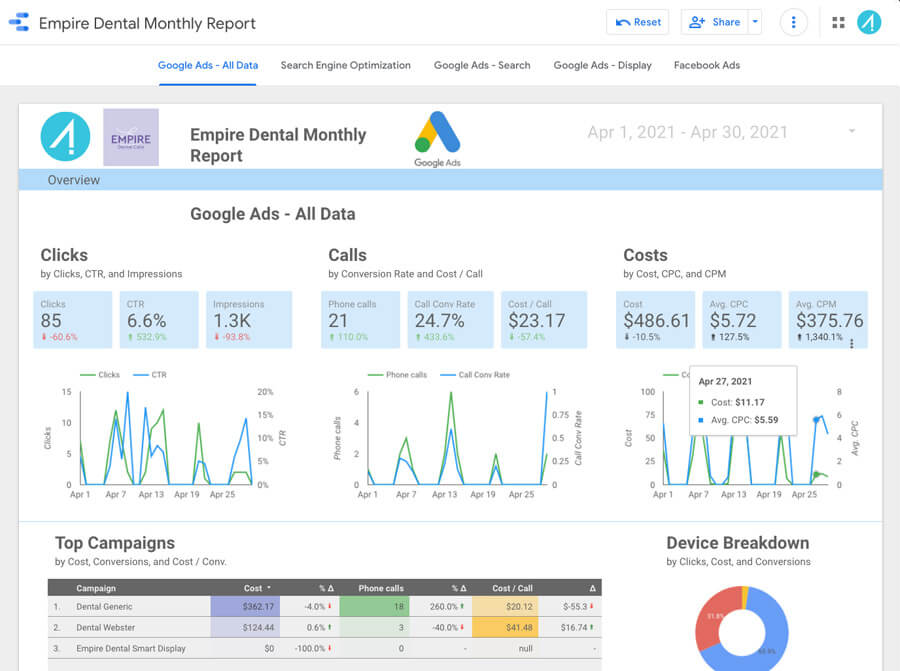Select the Dental Webster campaign row
The width and height of the screenshot is (900, 671).
[324, 627]
